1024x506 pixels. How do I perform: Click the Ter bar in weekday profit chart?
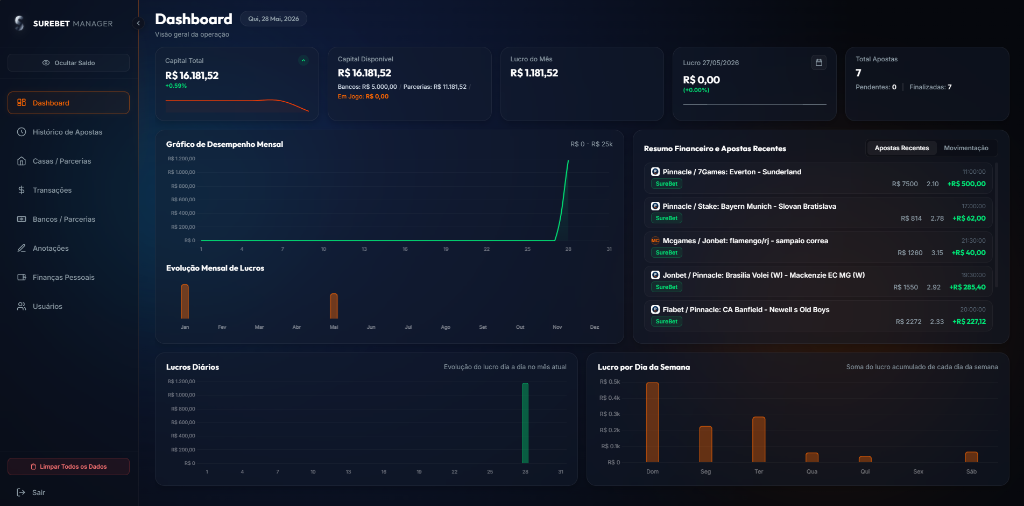(758, 439)
